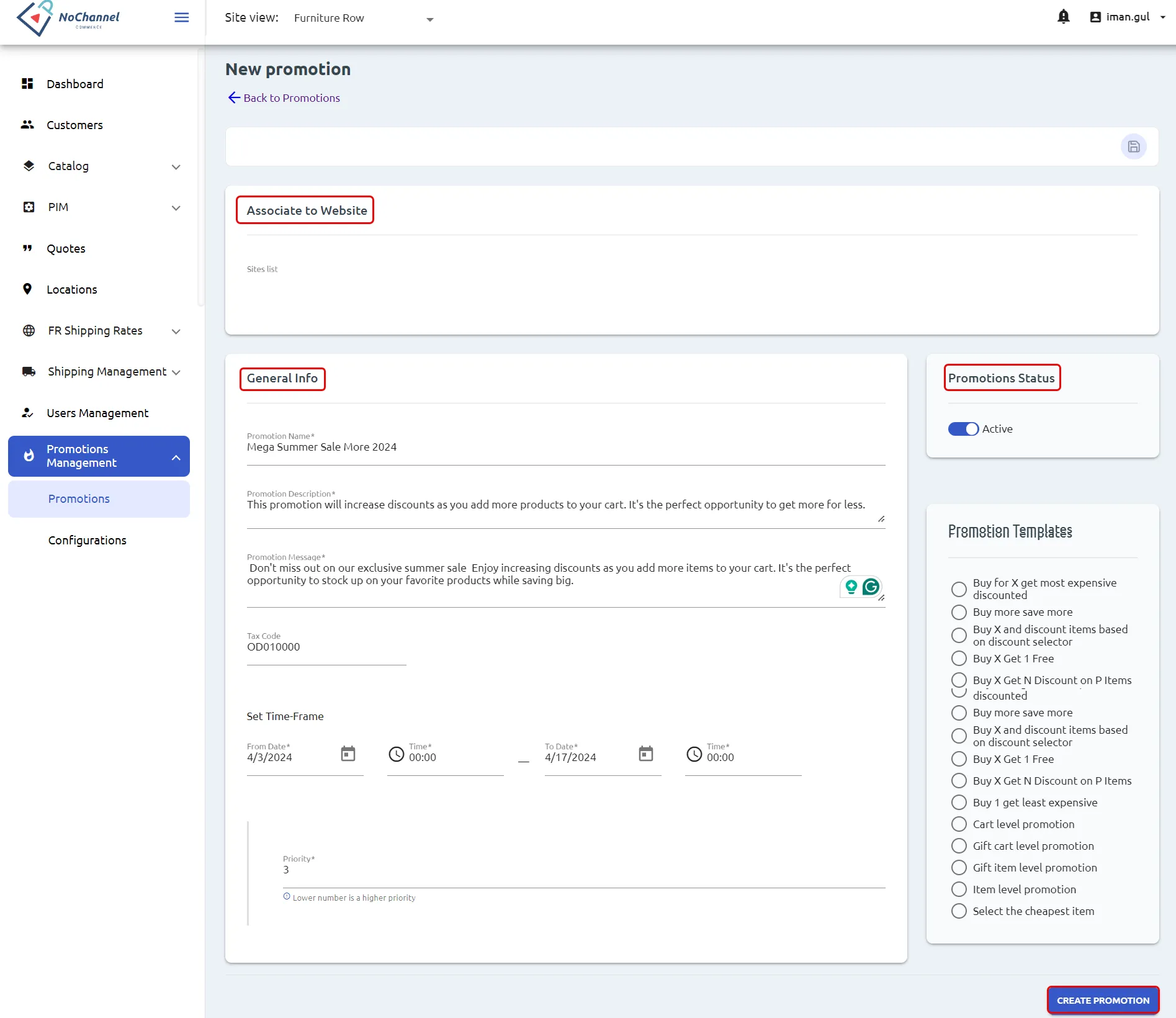This screenshot has width=1176, height=1018.
Task: Select Gift item level promotion template
Action: click(x=959, y=868)
